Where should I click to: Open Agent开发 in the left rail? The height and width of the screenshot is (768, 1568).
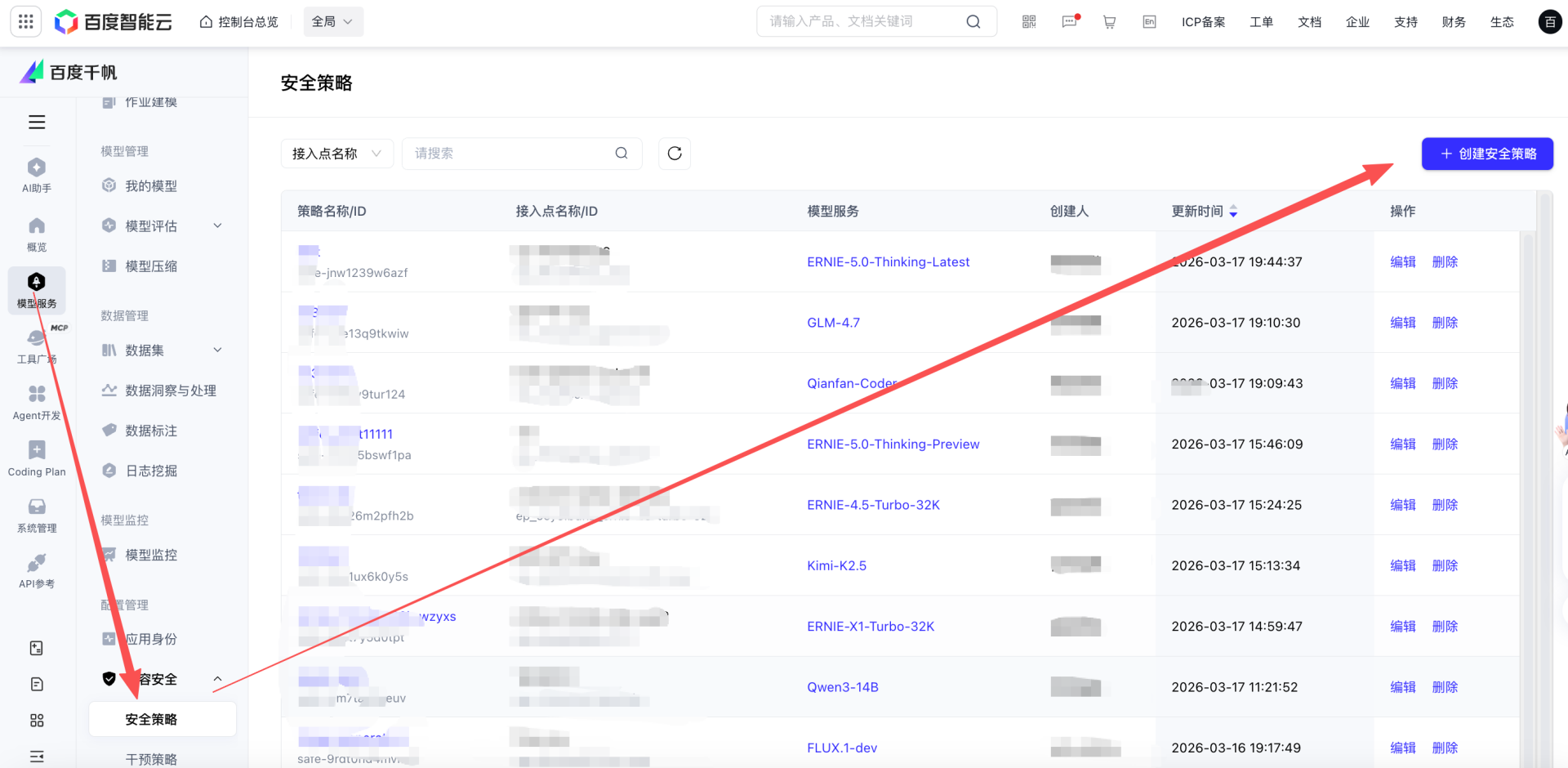[37, 403]
